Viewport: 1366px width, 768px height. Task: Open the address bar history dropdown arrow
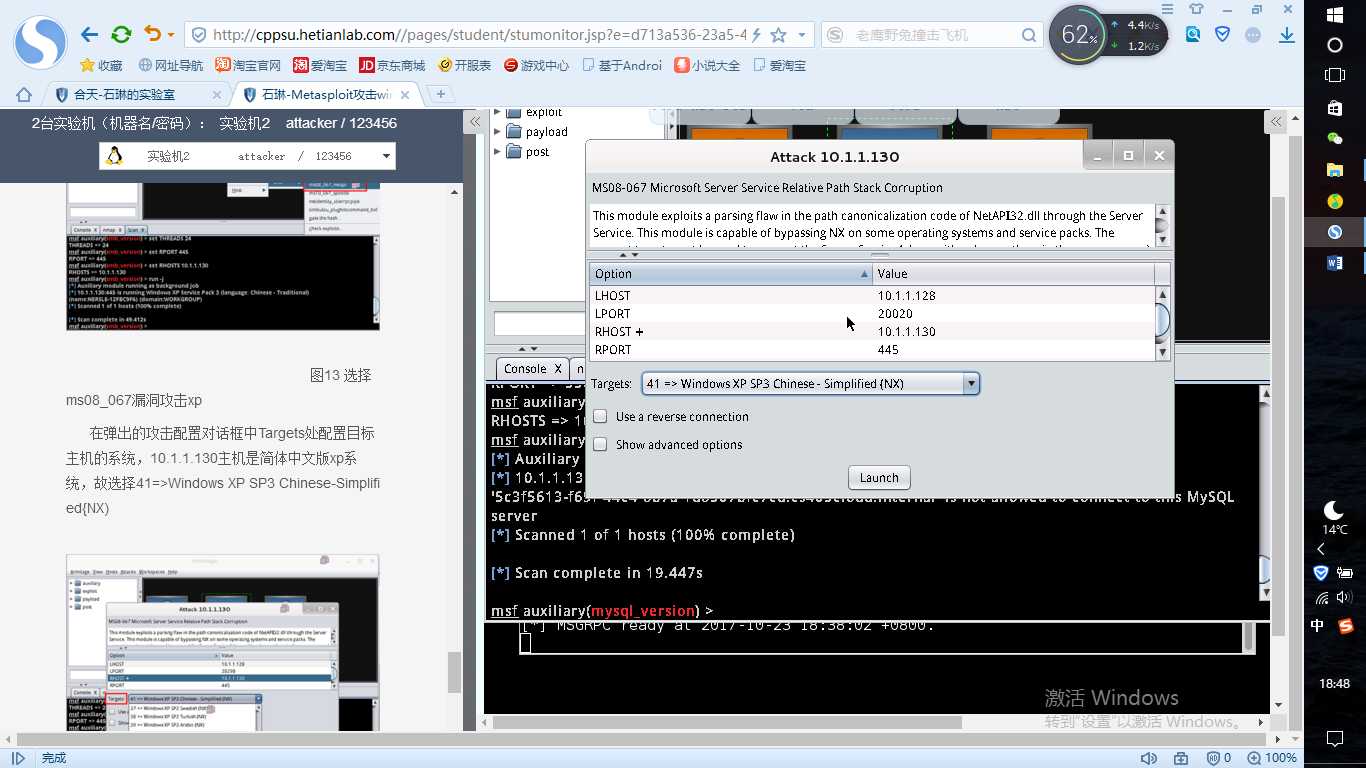point(802,36)
